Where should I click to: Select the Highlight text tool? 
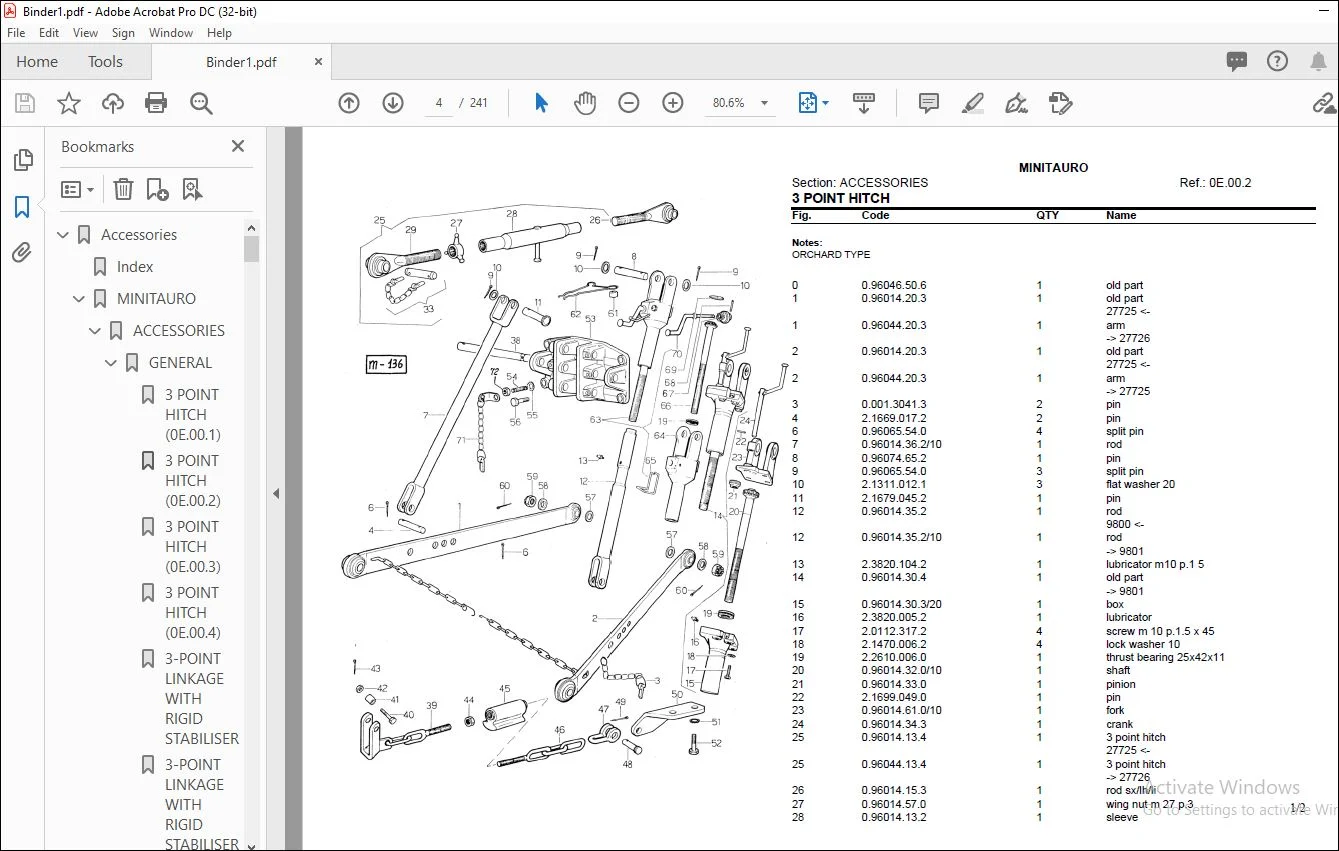[x=972, y=103]
